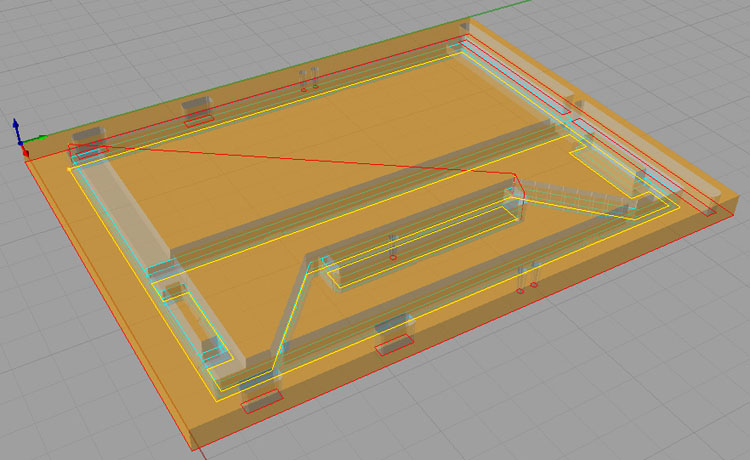
Task: Select the single red drill circle at model center
Action: tap(393, 258)
